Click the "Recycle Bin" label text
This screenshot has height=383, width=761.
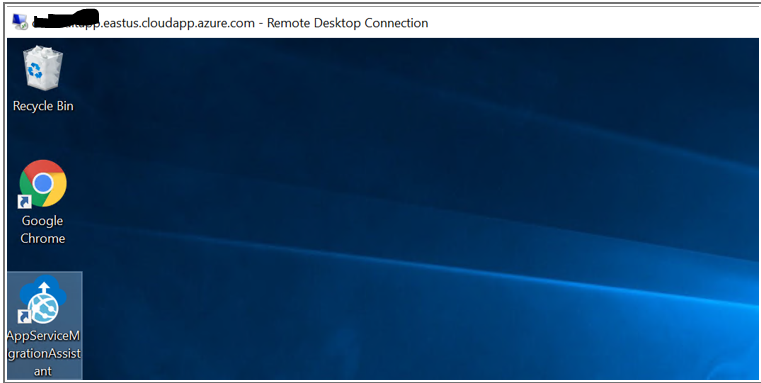[x=43, y=106]
